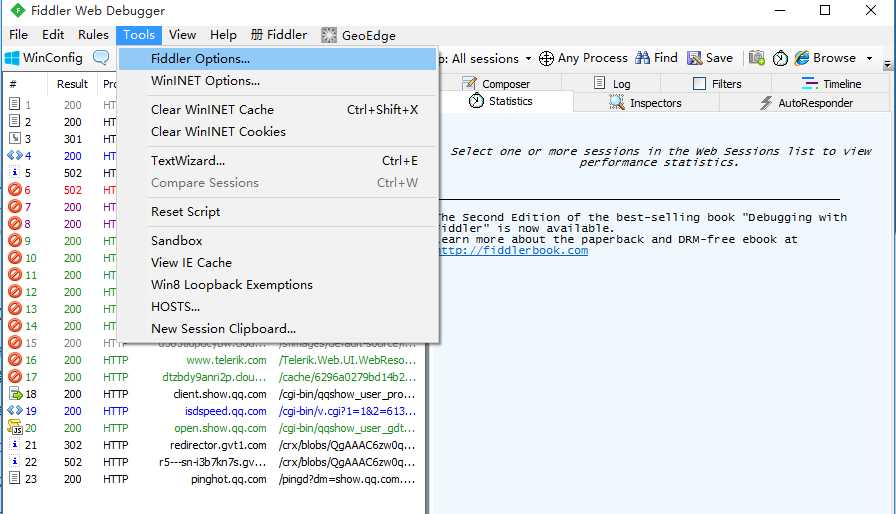Click the comment speech bubble icon
This screenshot has height=514, width=896.
(x=101, y=57)
